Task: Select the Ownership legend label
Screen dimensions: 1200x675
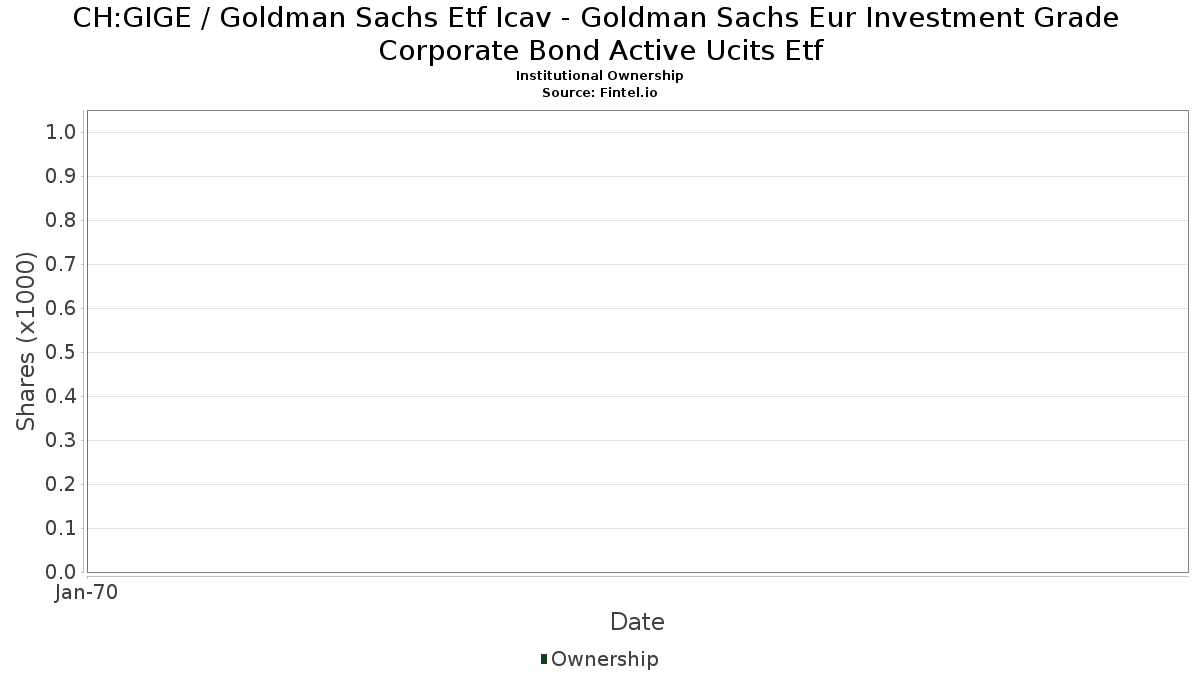Action: [605, 659]
